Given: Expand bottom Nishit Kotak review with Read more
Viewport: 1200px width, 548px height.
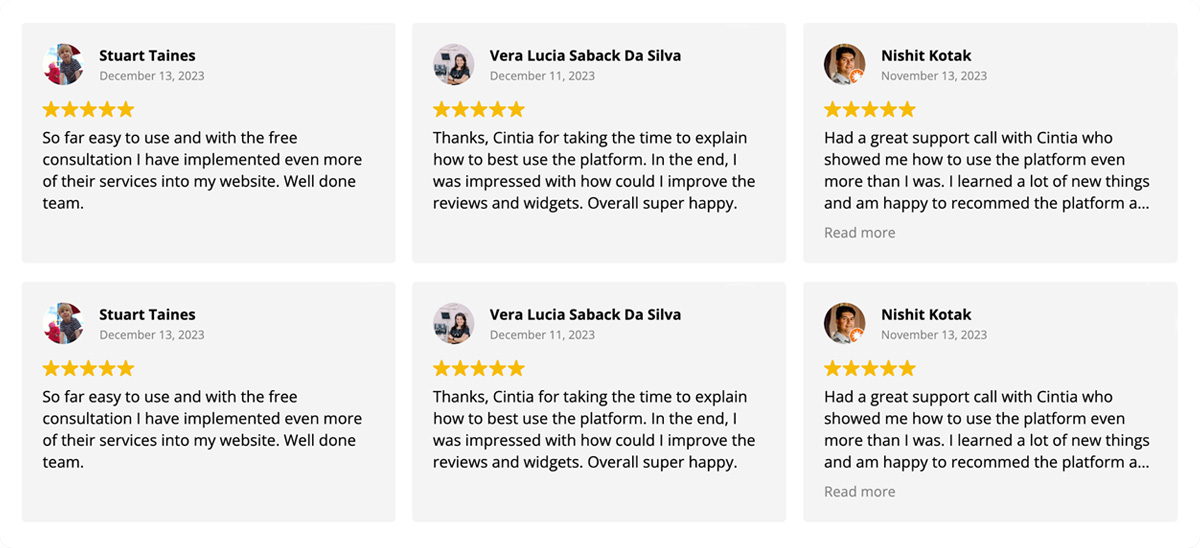Looking at the screenshot, I should tap(859, 492).
